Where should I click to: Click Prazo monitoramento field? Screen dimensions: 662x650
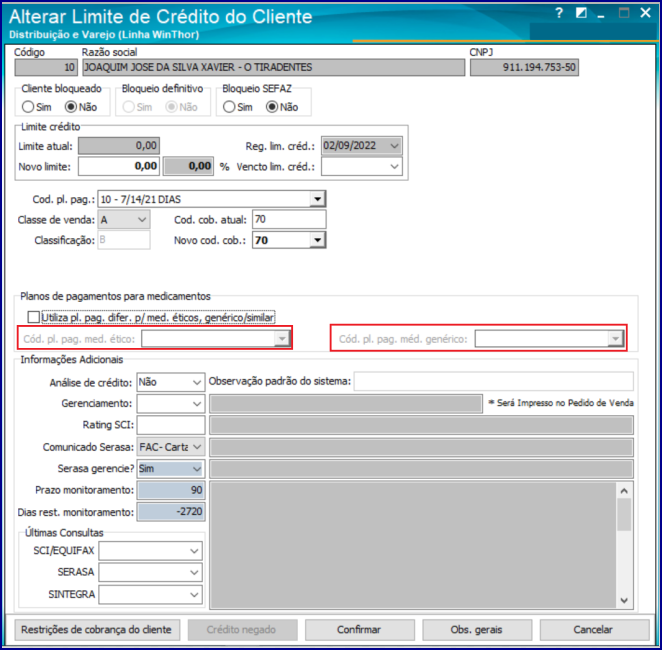(x=171, y=490)
